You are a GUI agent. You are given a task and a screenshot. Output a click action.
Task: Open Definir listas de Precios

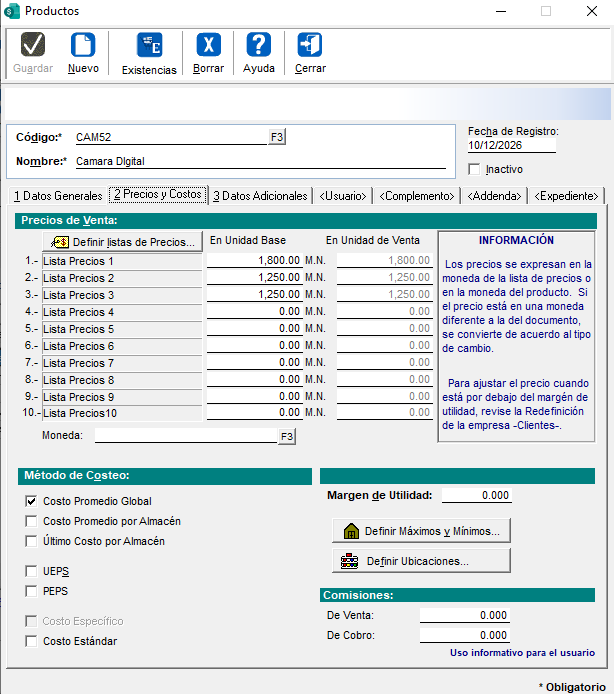point(123,242)
